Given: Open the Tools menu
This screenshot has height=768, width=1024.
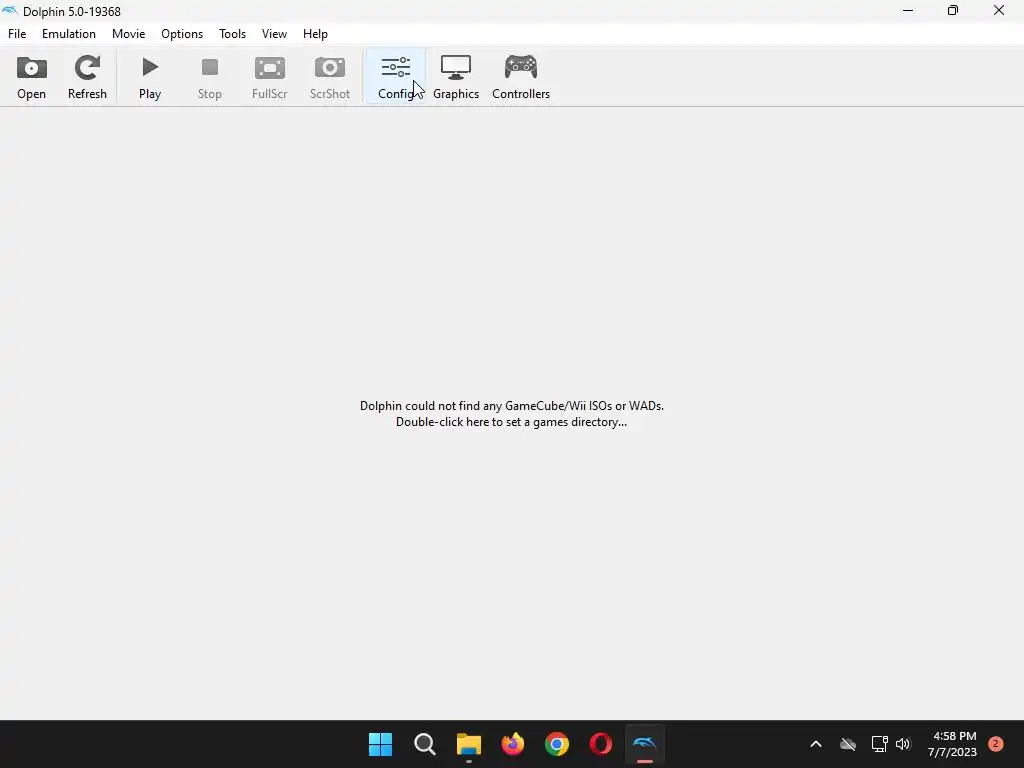Looking at the screenshot, I should [x=232, y=34].
